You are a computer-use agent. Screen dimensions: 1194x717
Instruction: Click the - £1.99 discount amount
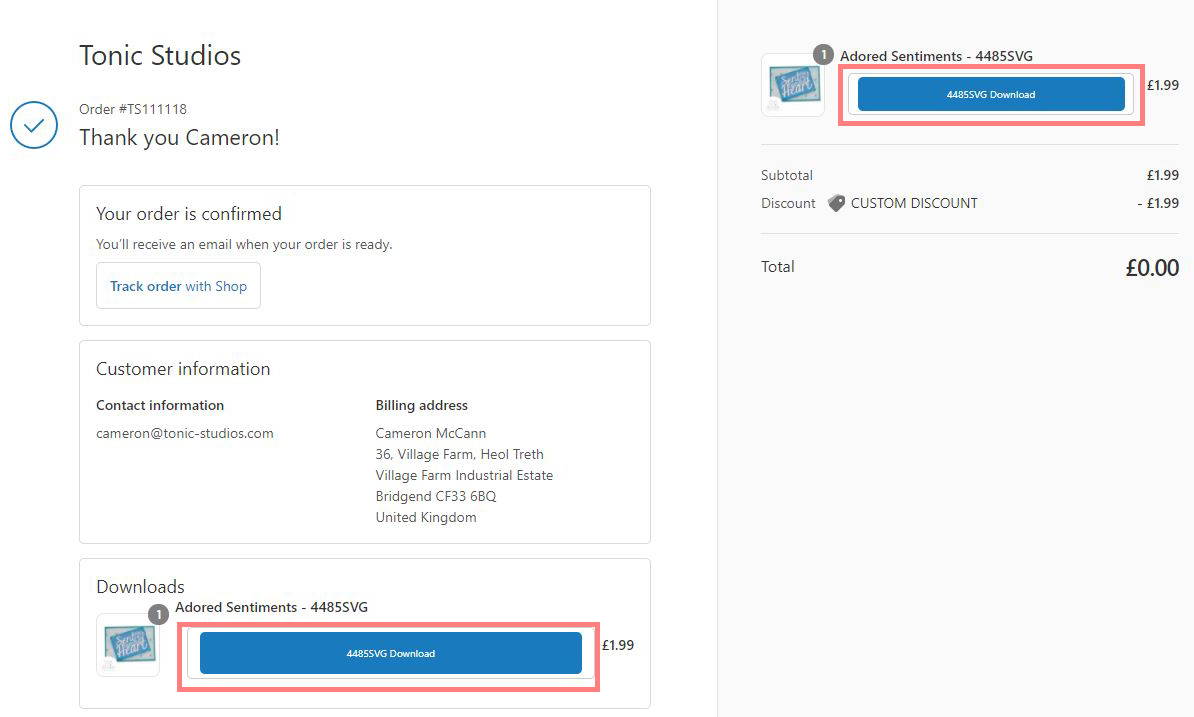tap(1158, 203)
